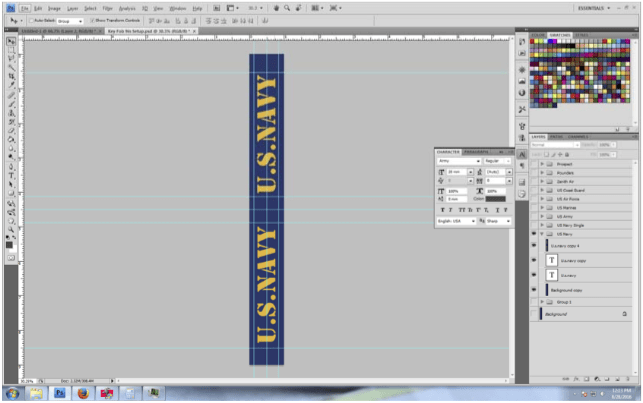
Task: Click the lock all icon in Layers panel
Action: click(567, 155)
